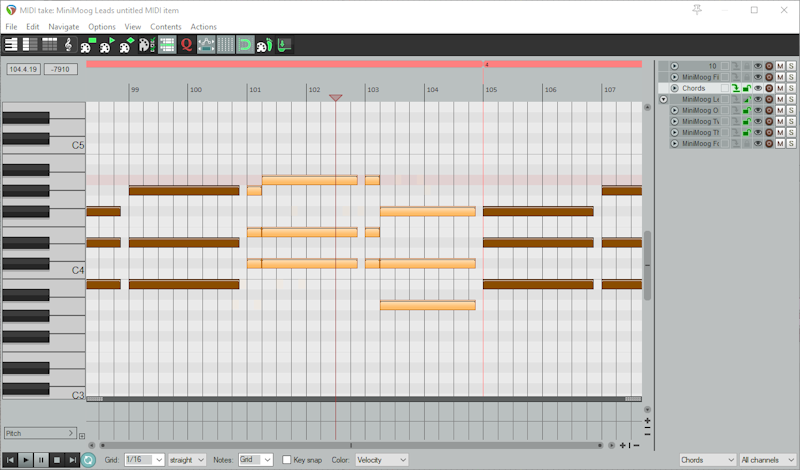
Task: Open the All channels dropdown
Action: (x=767, y=460)
